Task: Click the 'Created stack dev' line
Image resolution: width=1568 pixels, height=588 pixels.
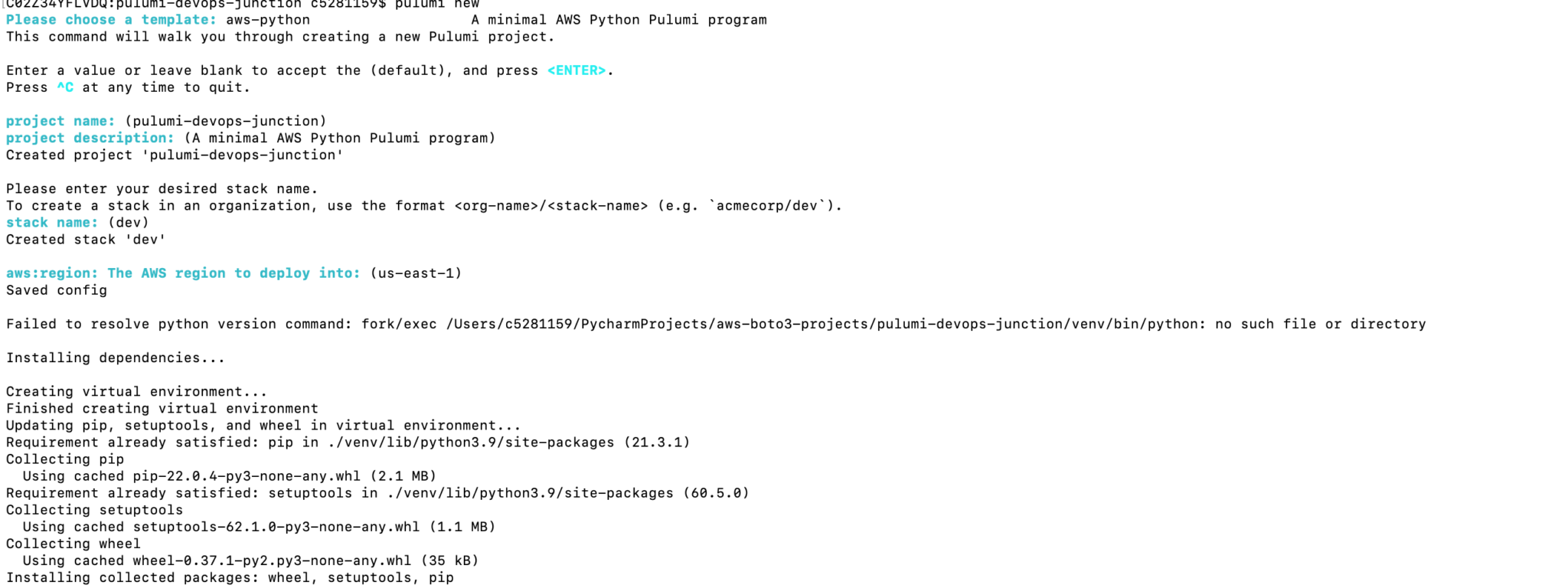Action: [86, 240]
